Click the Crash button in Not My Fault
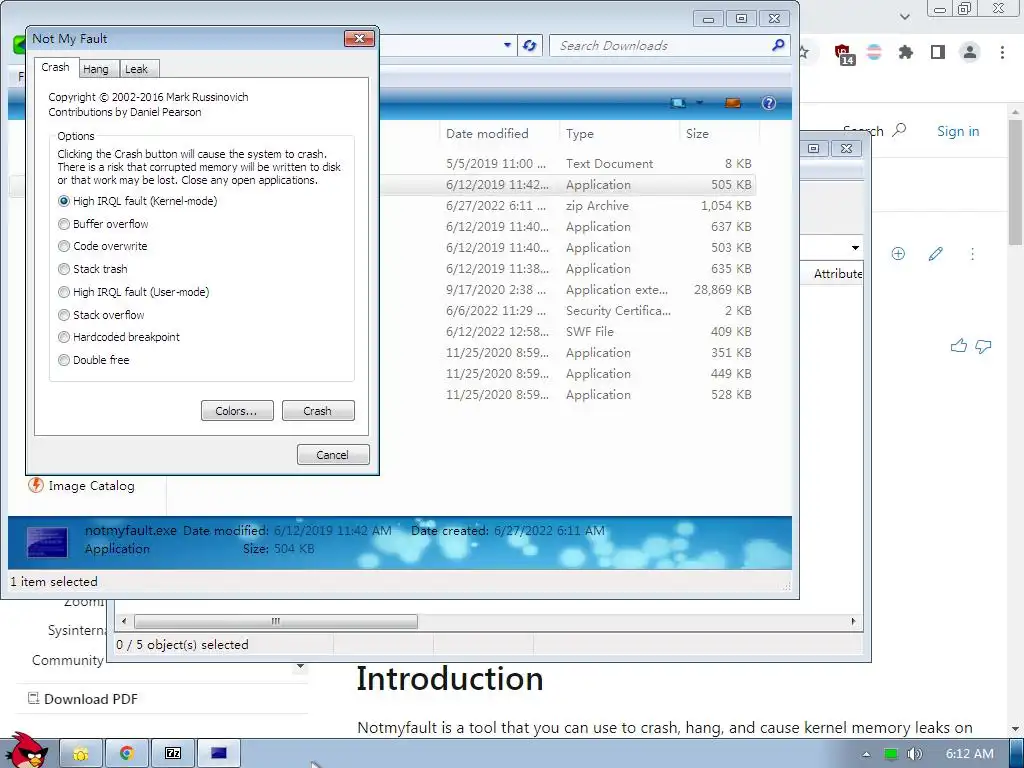Screen dimensions: 1024x768 (318, 411)
